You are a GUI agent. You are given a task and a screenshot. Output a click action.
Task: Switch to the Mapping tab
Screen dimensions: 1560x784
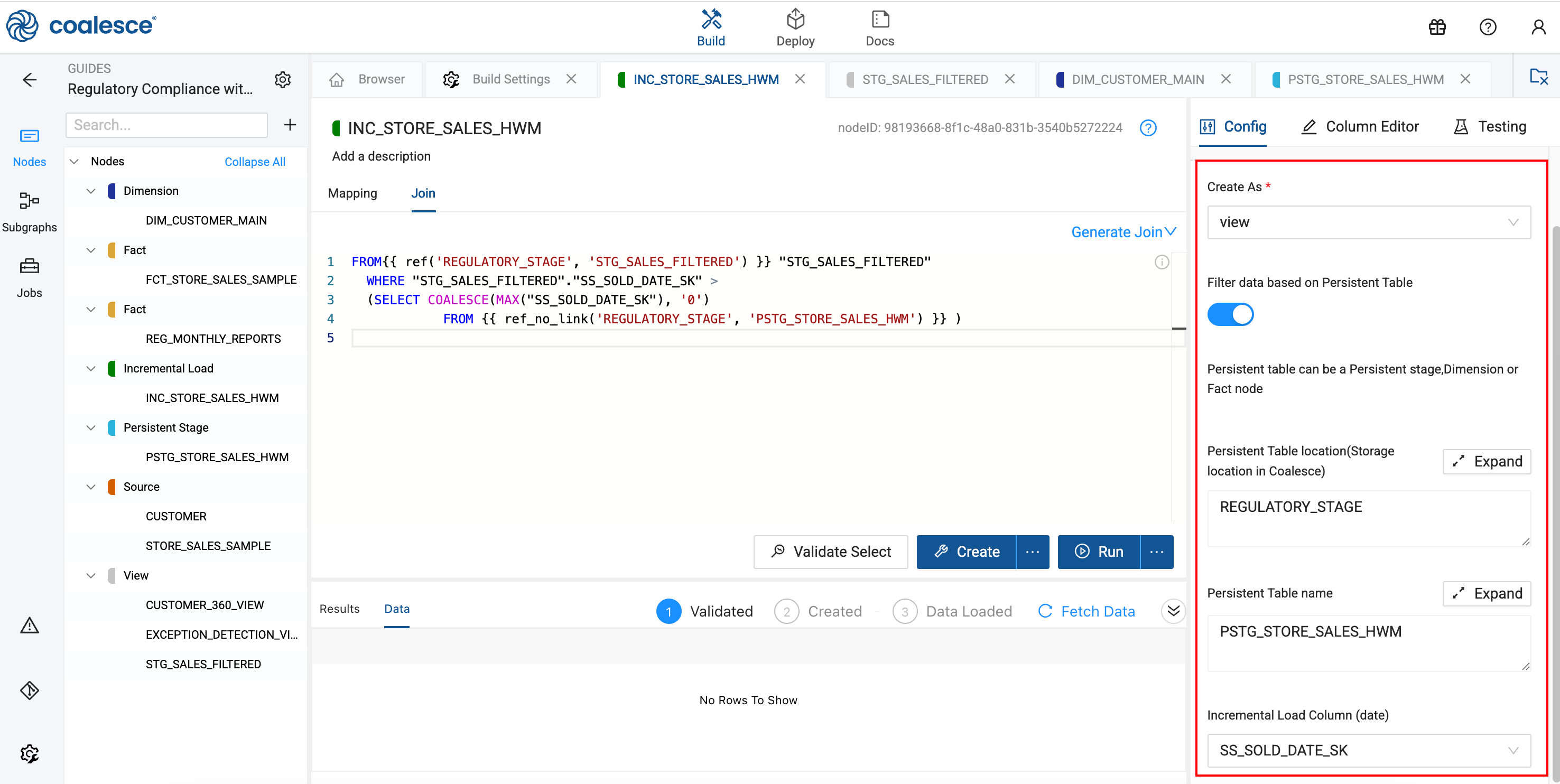[352, 193]
